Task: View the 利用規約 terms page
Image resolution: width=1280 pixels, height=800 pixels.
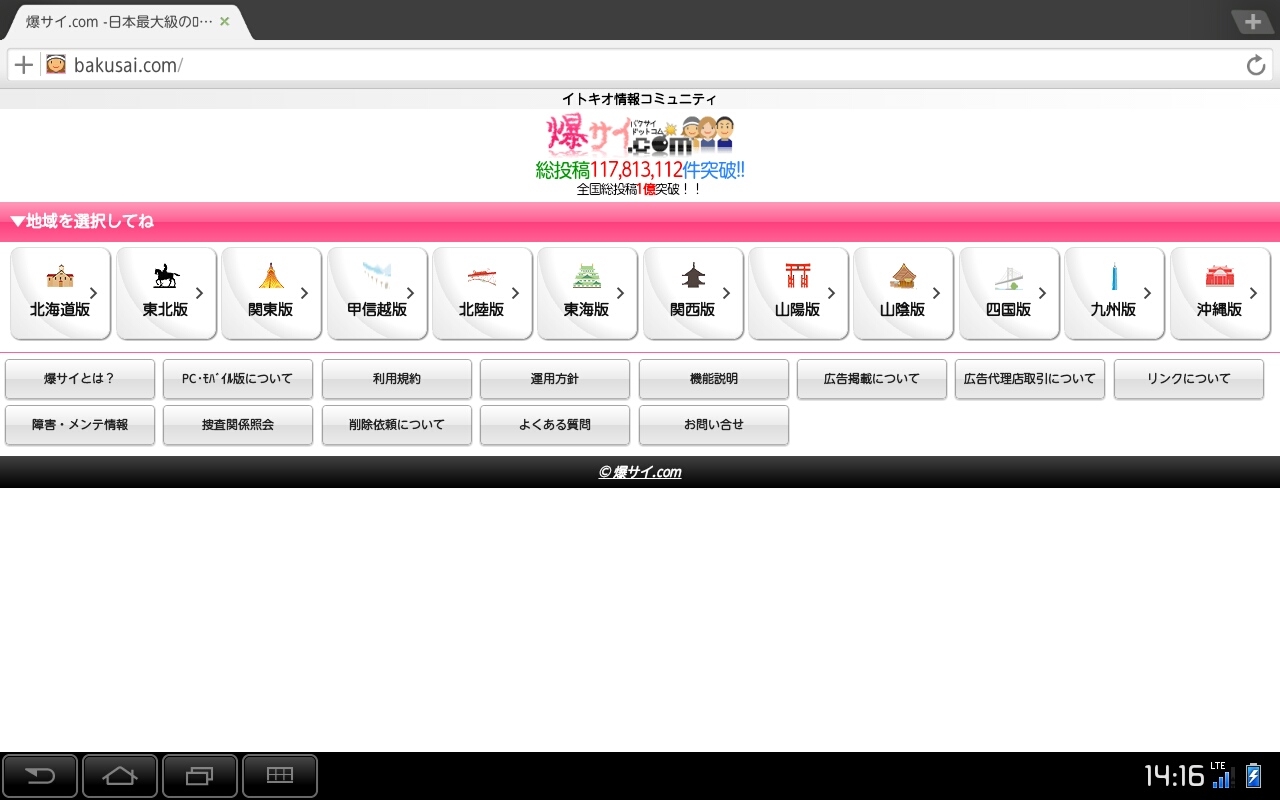Action: [397, 379]
